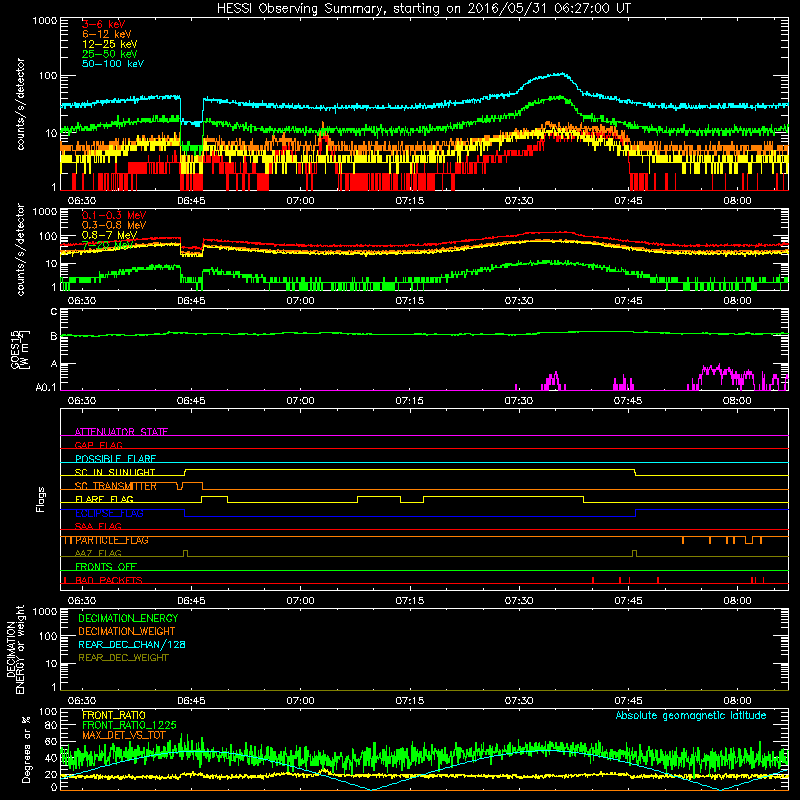This screenshot has width=800, height=800.
Task: Click the GAP_FLAG label
Action: 98,445
